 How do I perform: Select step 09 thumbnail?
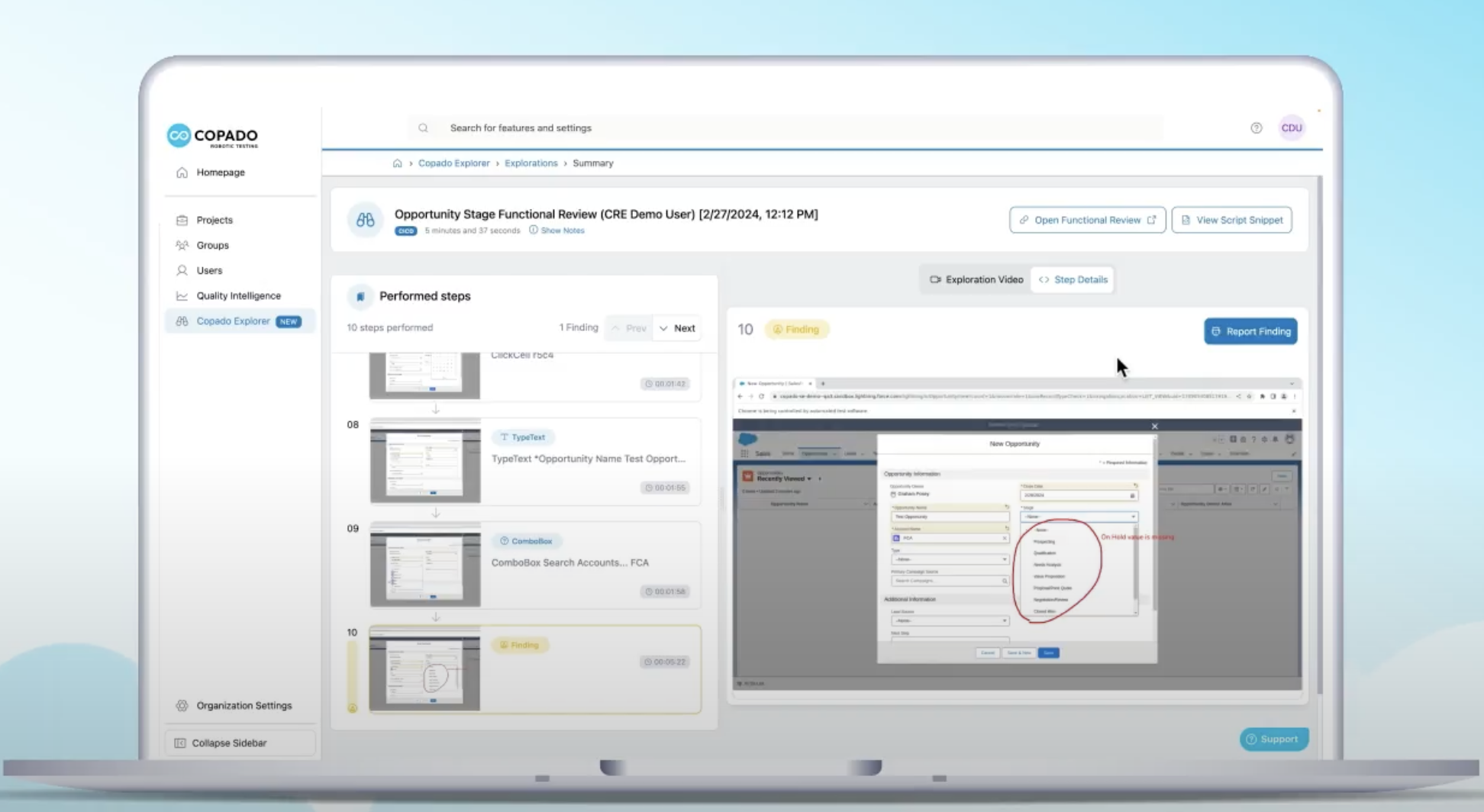425,565
